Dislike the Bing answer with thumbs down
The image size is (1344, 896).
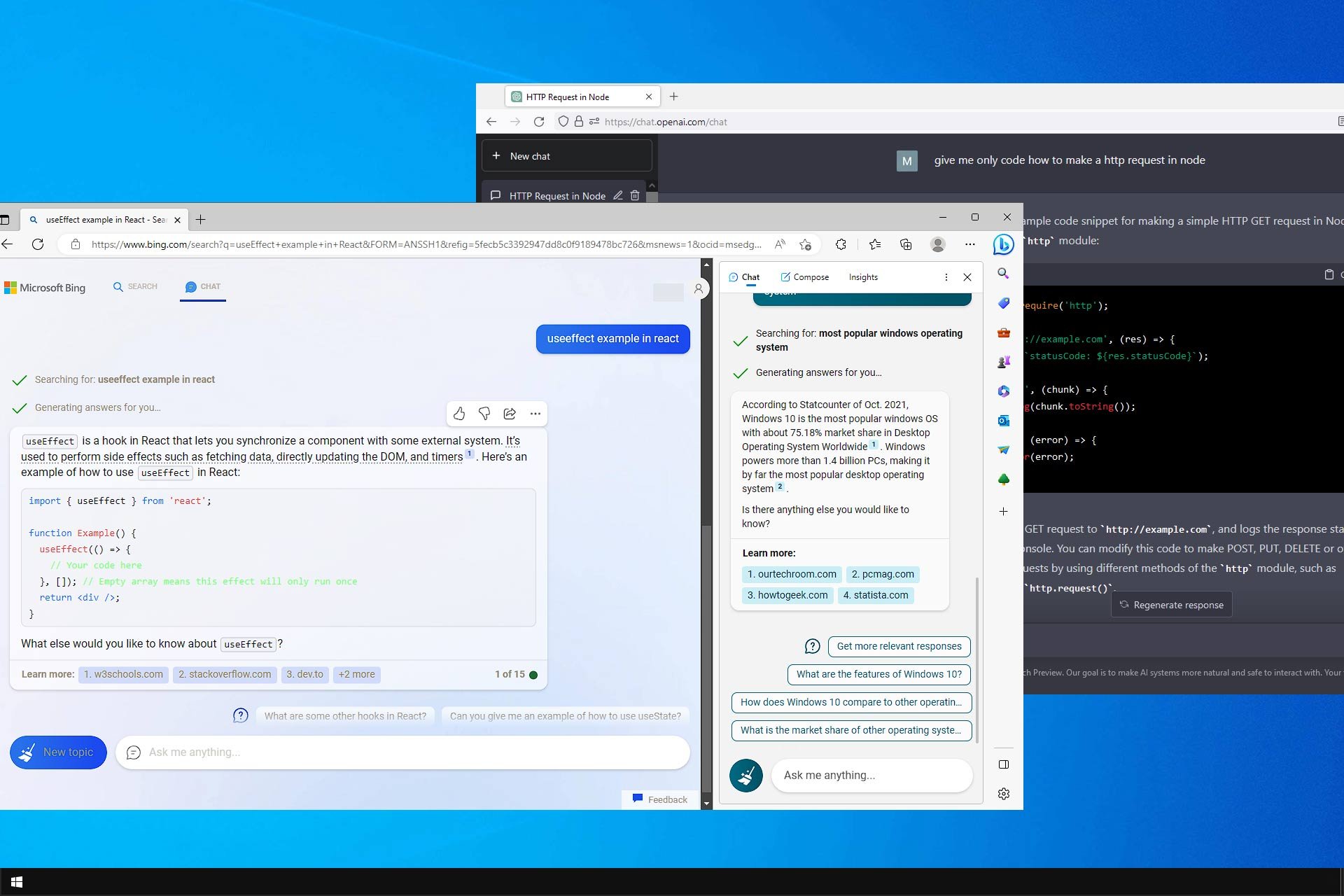(x=484, y=414)
